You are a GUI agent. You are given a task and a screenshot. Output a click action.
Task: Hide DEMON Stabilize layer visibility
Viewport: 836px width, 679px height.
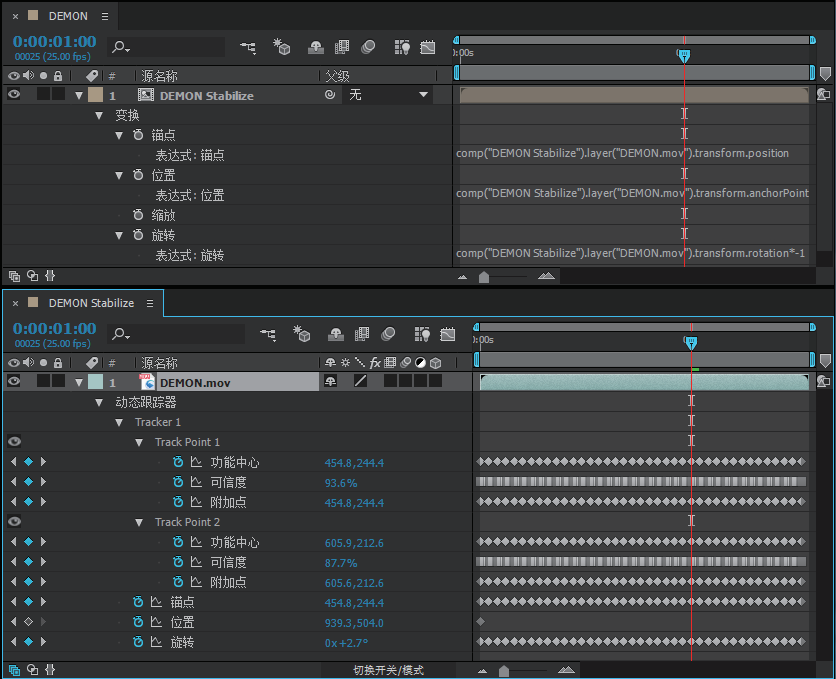click(14, 94)
